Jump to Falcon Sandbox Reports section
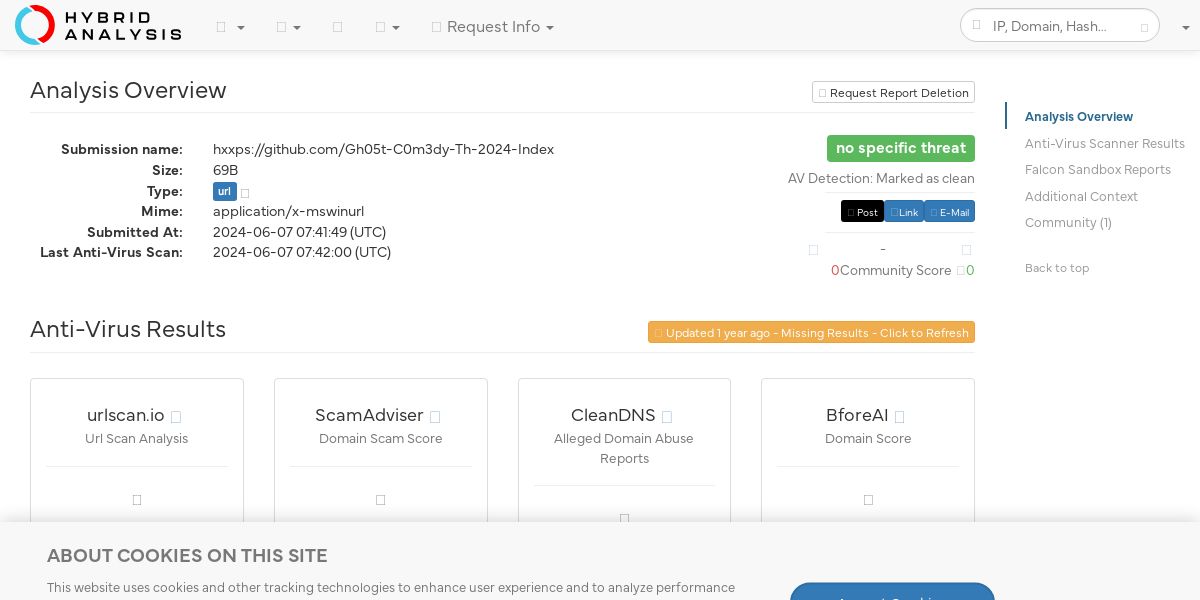The height and width of the screenshot is (600, 1200). (1098, 170)
